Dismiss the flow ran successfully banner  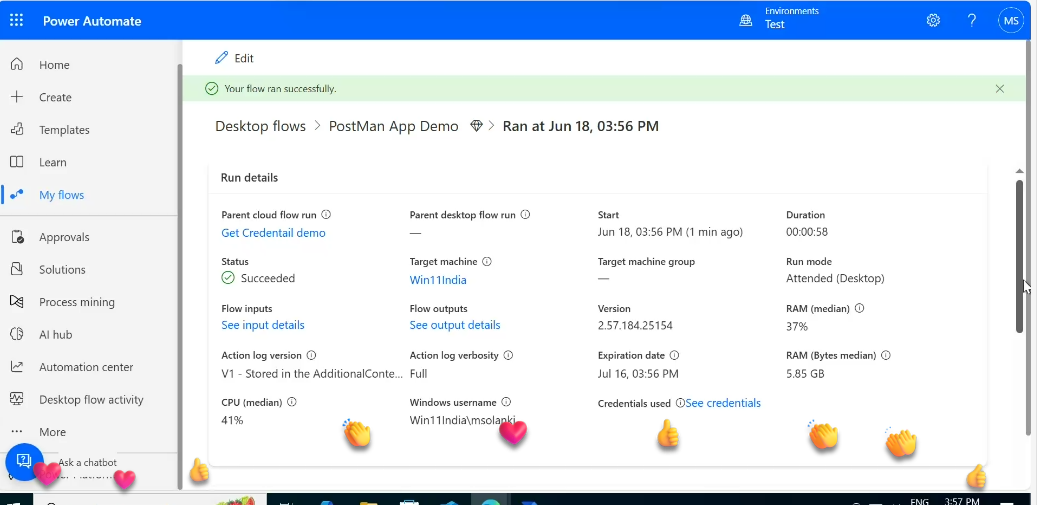(1000, 88)
